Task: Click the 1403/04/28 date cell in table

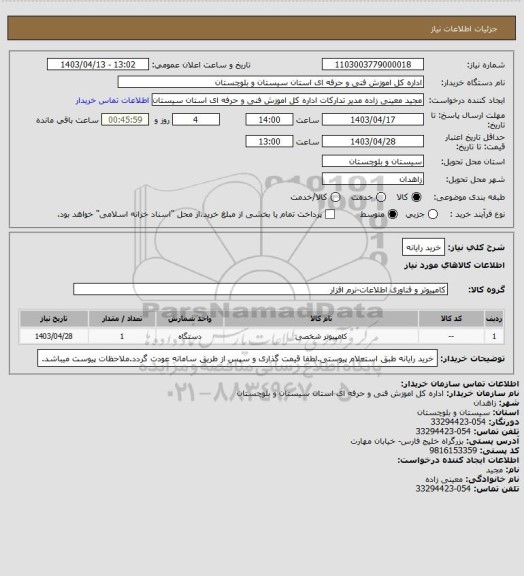Action: (x=54, y=336)
